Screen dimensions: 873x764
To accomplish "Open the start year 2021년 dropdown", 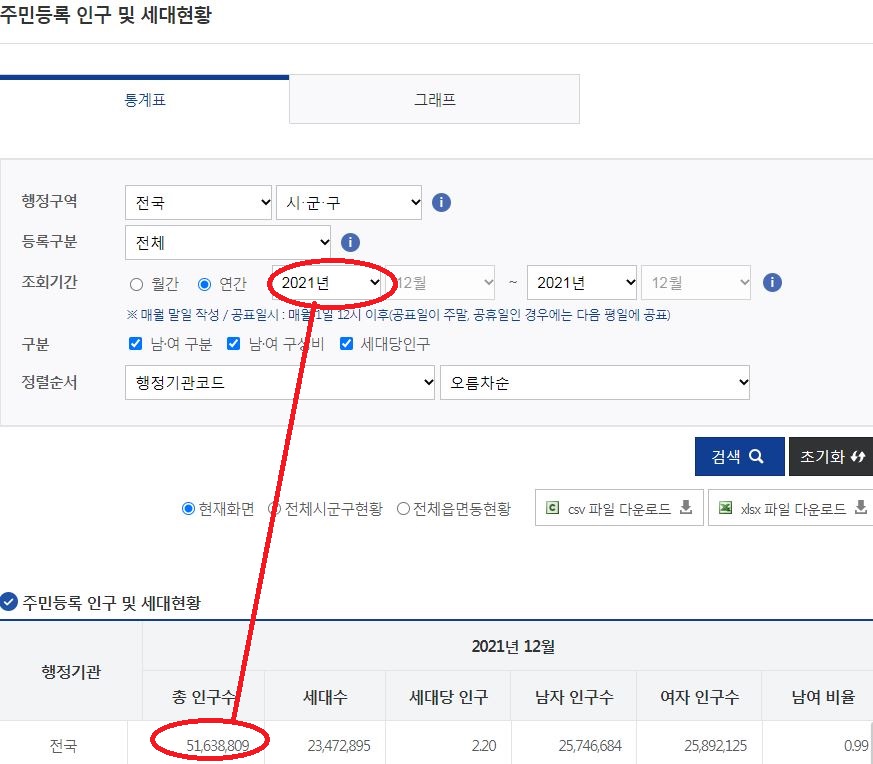I will coord(327,282).
